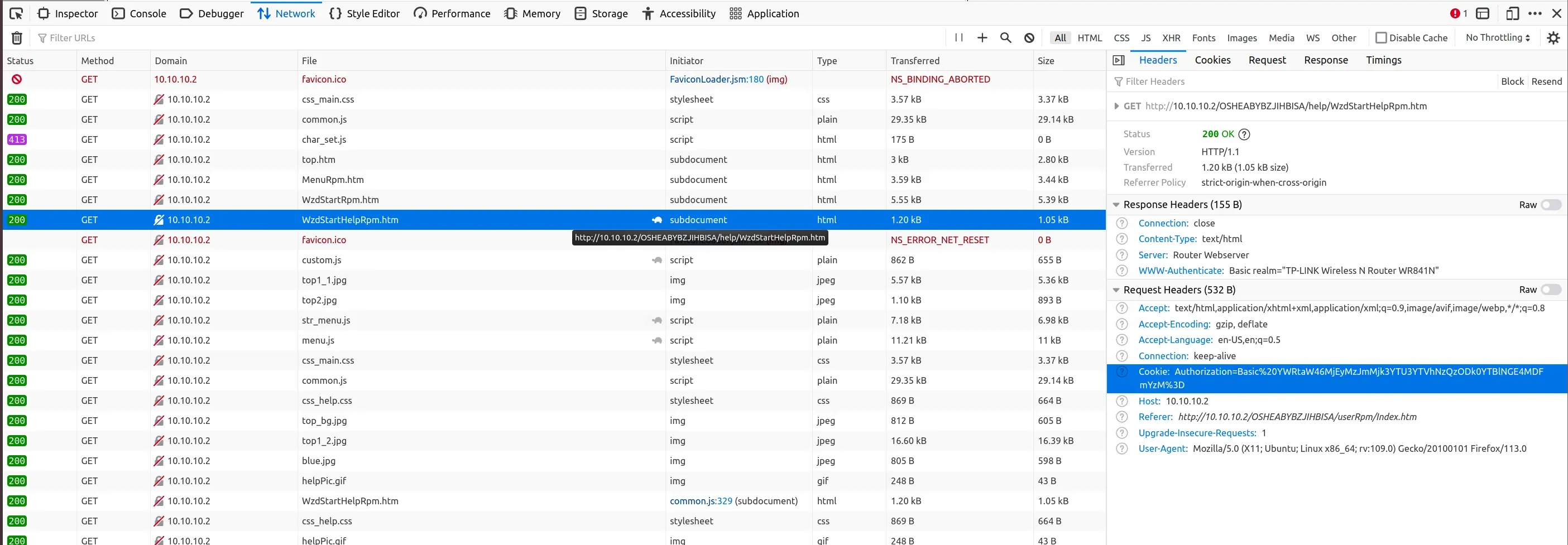1568x545 pixels.
Task: Filter requests by XHR type
Action: 1171,38
